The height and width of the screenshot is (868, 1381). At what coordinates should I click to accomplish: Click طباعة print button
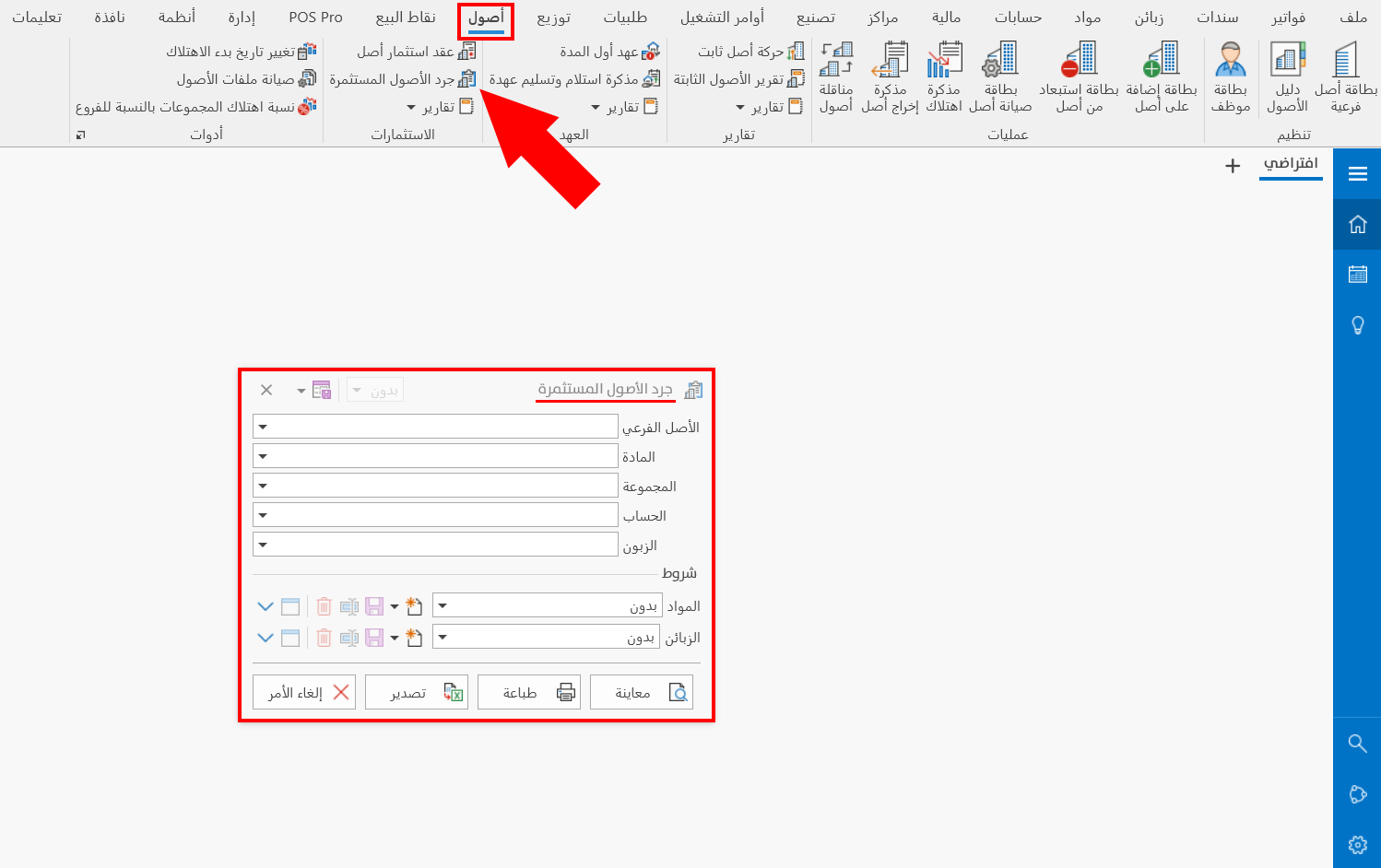coord(528,692)
